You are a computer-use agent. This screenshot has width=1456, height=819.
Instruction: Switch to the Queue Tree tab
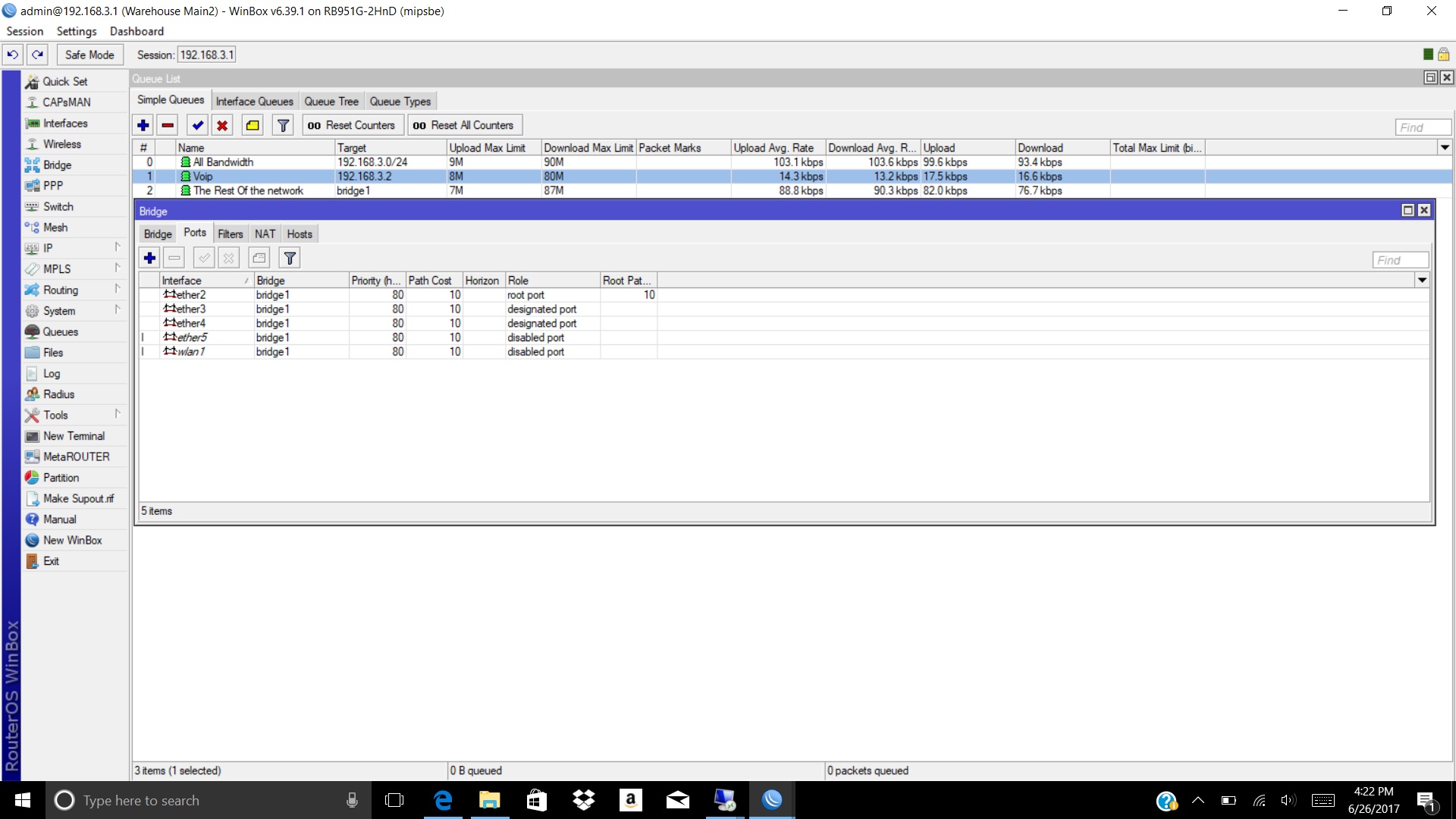tap(331, 102)
